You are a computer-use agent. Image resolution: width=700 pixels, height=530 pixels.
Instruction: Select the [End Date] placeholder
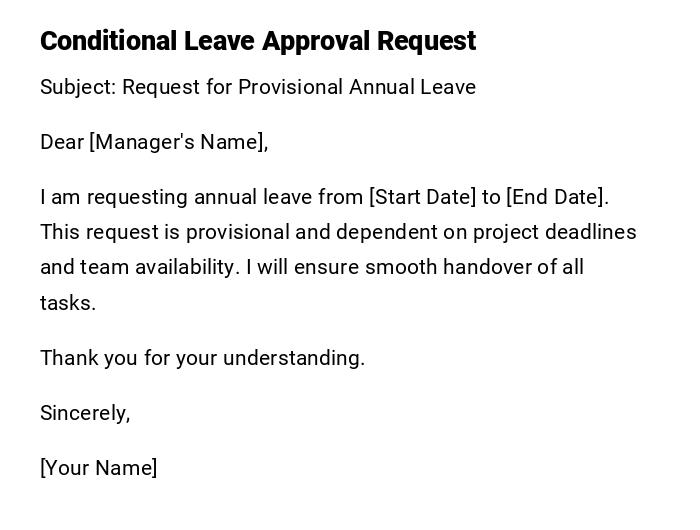click(x=557, y=197)
